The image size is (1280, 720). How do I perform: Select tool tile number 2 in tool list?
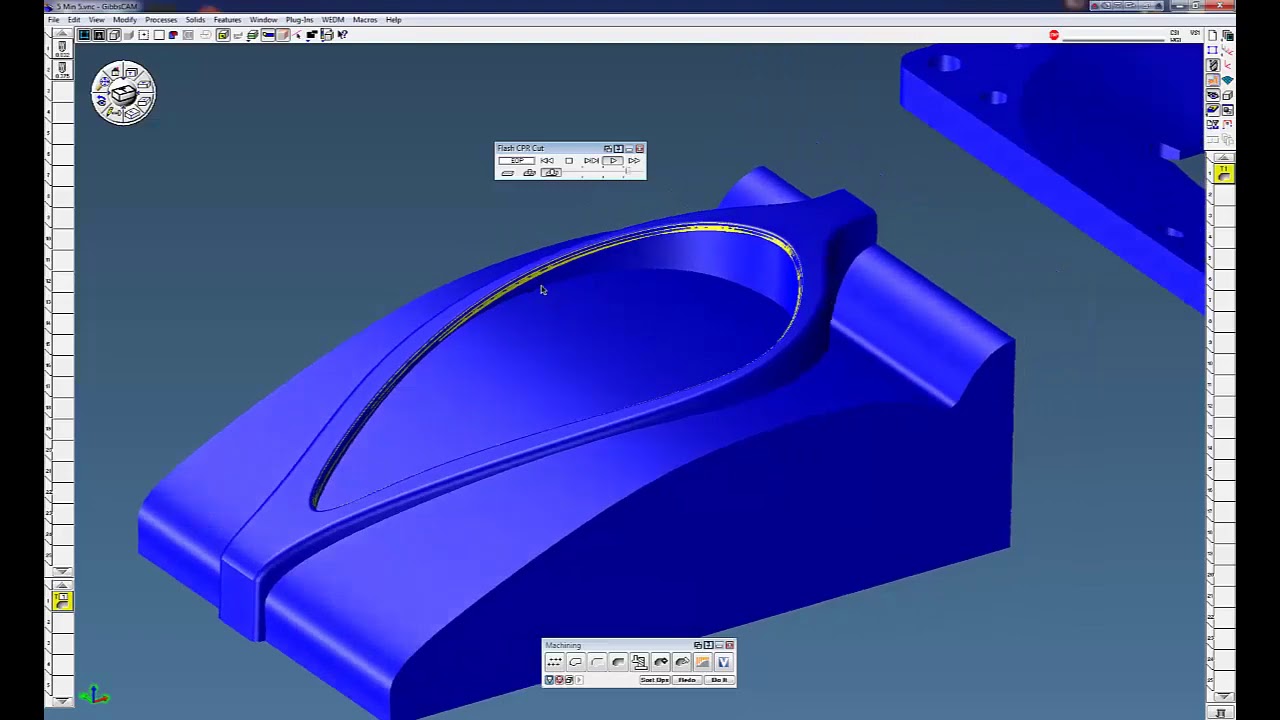pos(62,70)
